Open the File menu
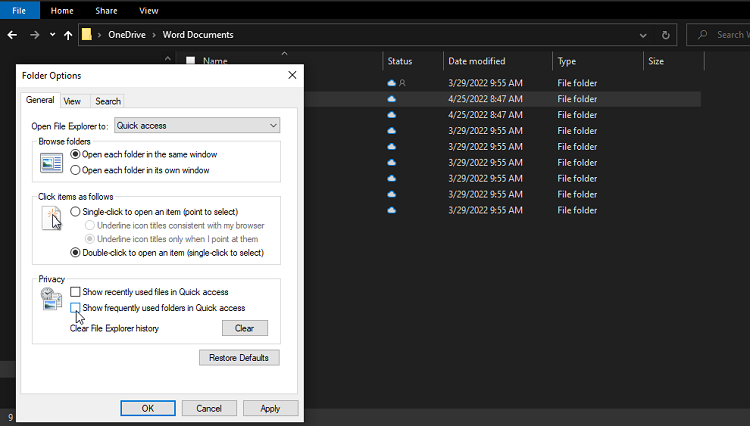Image resolution: width=750 pixels, height=426 pixels. pyautogui.click(x=19, y=11)
